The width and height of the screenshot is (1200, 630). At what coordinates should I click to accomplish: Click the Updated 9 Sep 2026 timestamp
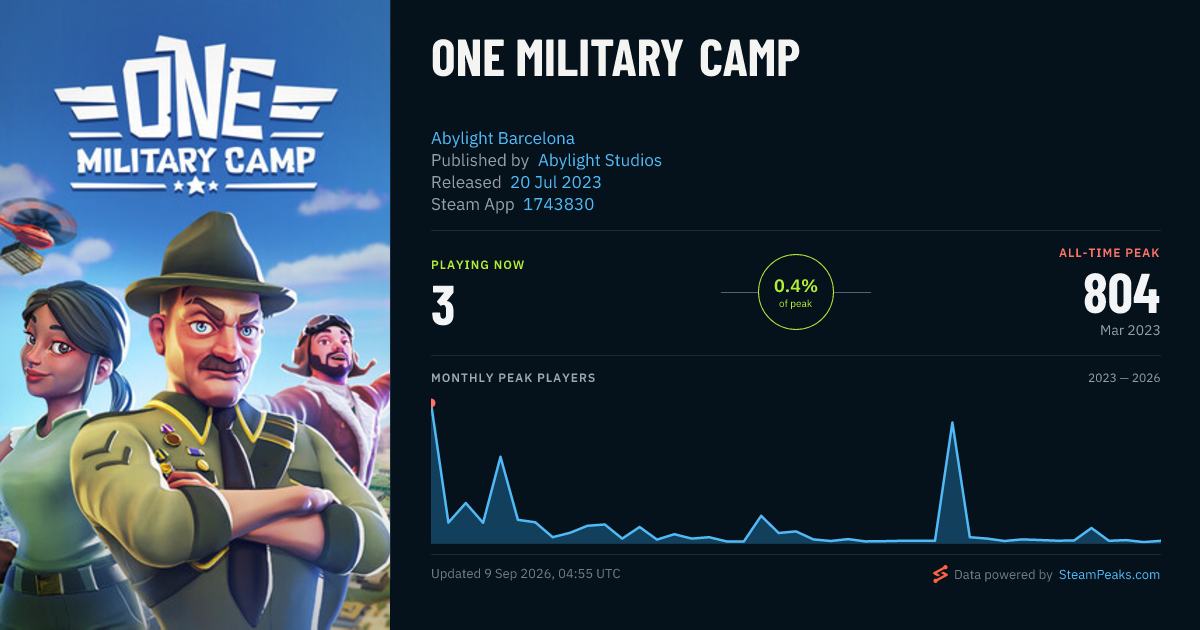click(526, 574)
